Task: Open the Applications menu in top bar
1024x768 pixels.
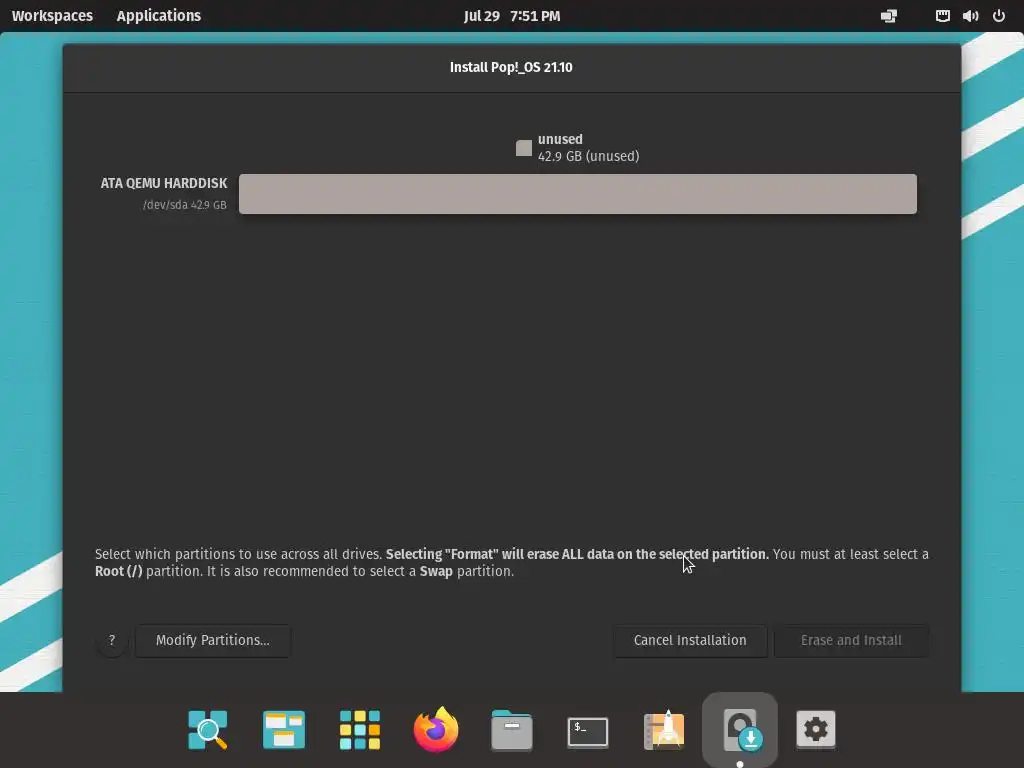Action: point(159,16)
